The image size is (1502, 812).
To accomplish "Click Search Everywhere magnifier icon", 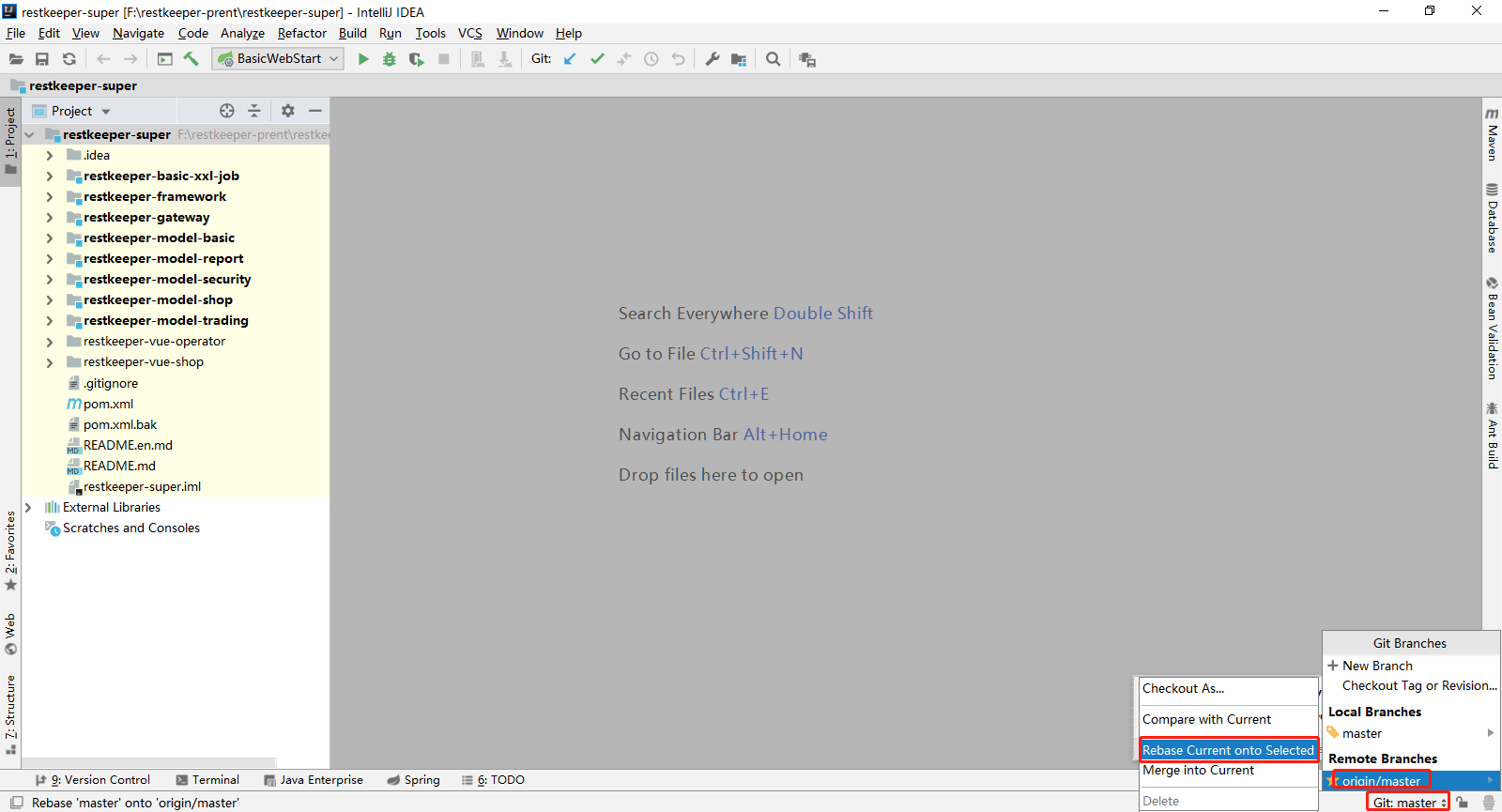I will [x=774, y=59].
